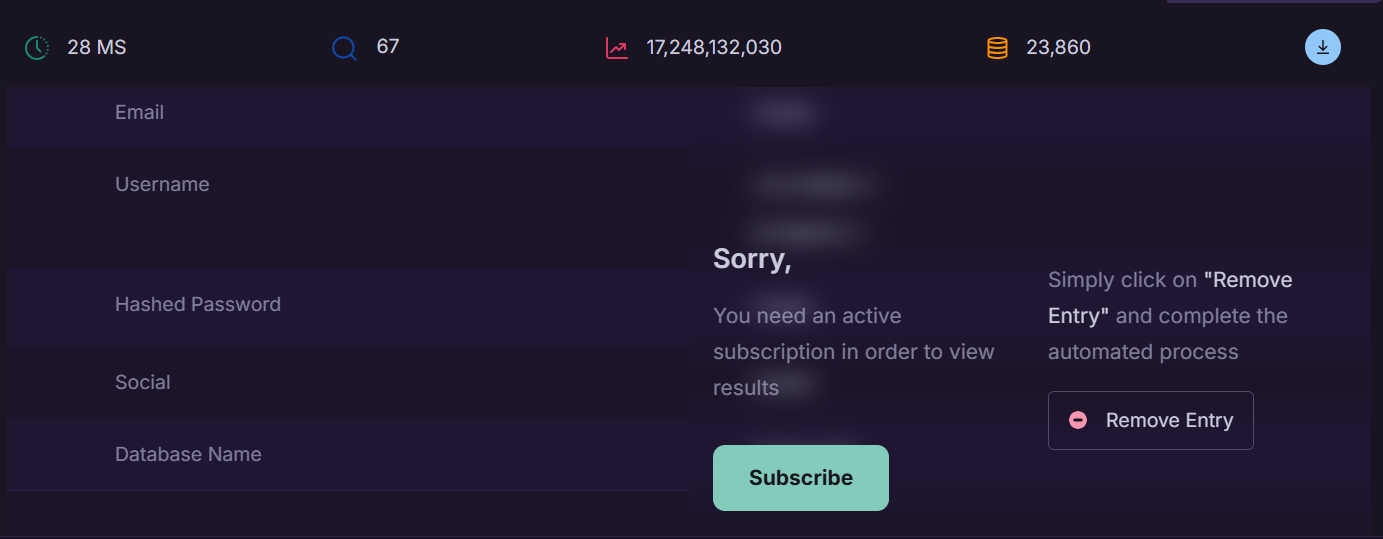Click the active subscription required message
This screenshot has height=539, width=1383.
(853, 352)
